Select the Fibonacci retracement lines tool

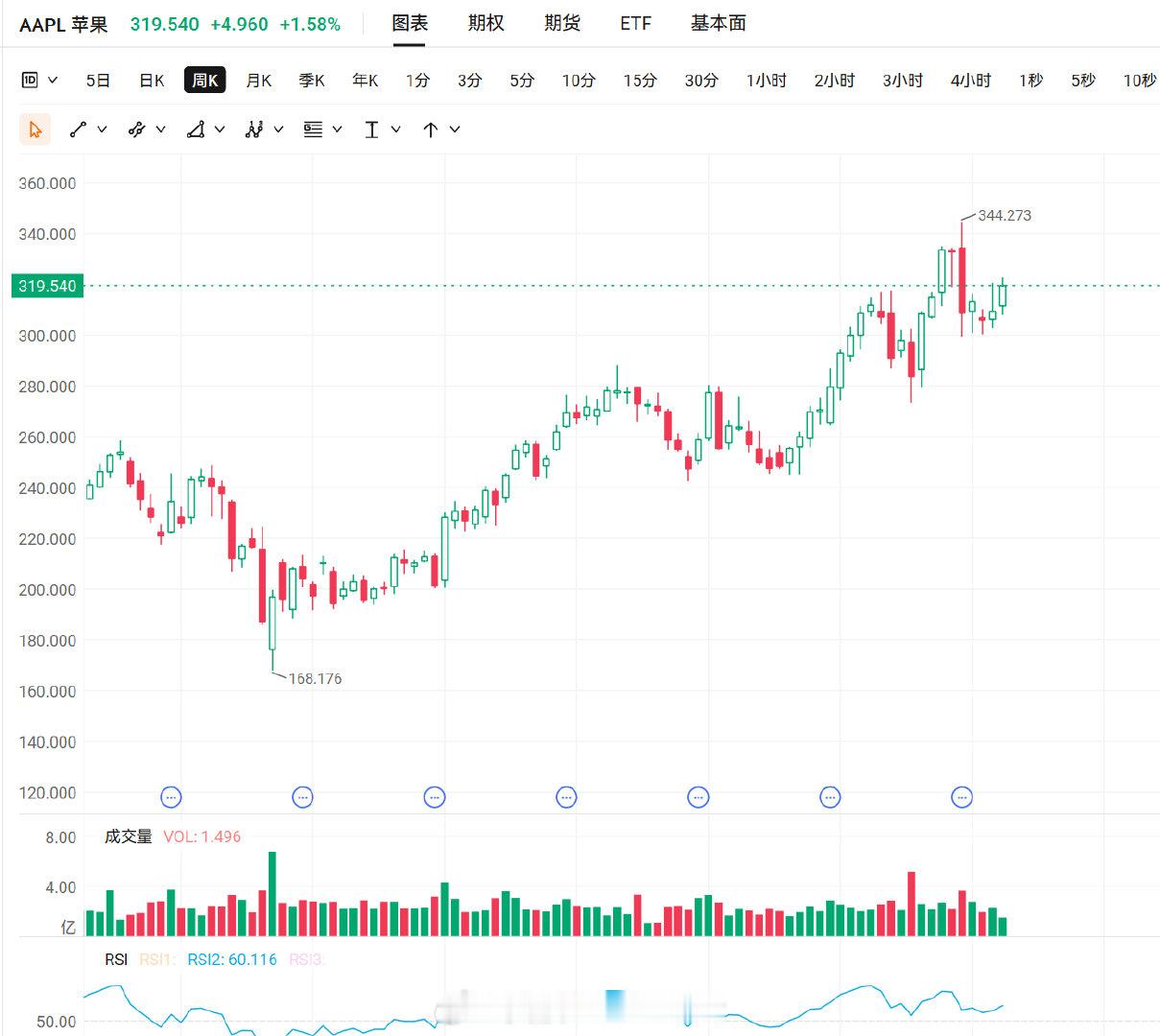pyautogui.click(x=313, y=129)
